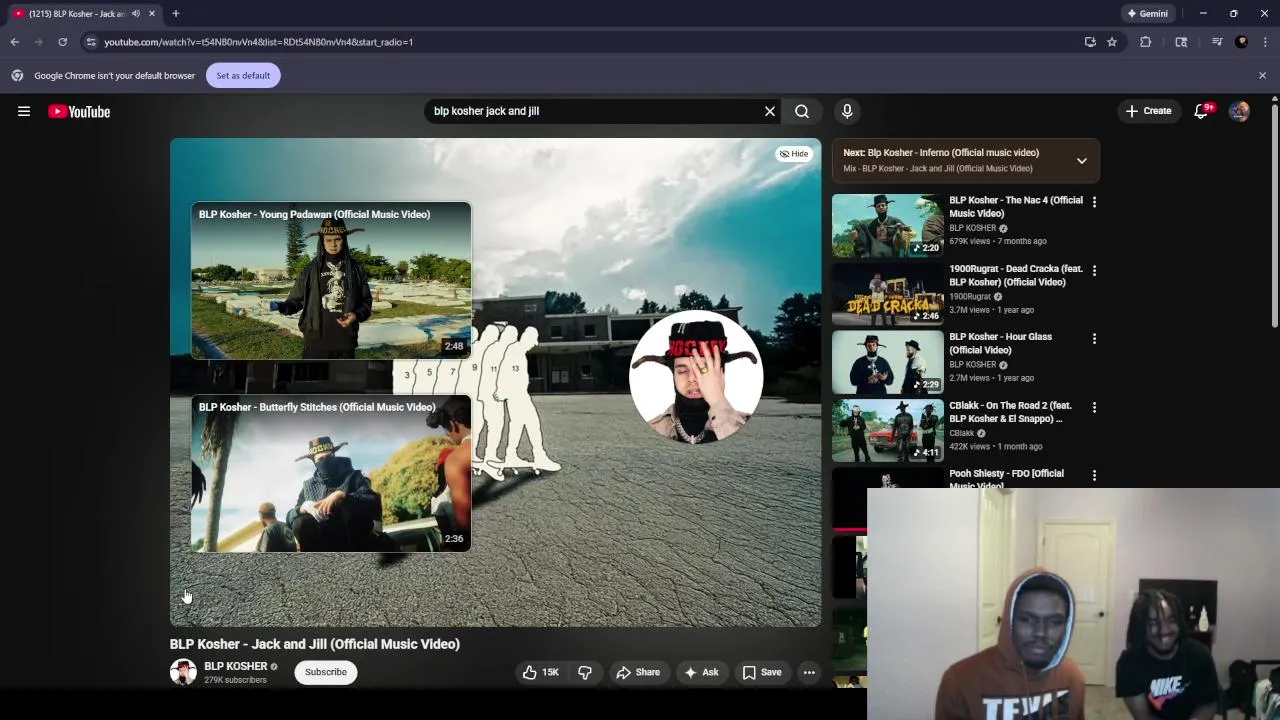Play The Nac 4 thumbnail

tap(887, 225)
